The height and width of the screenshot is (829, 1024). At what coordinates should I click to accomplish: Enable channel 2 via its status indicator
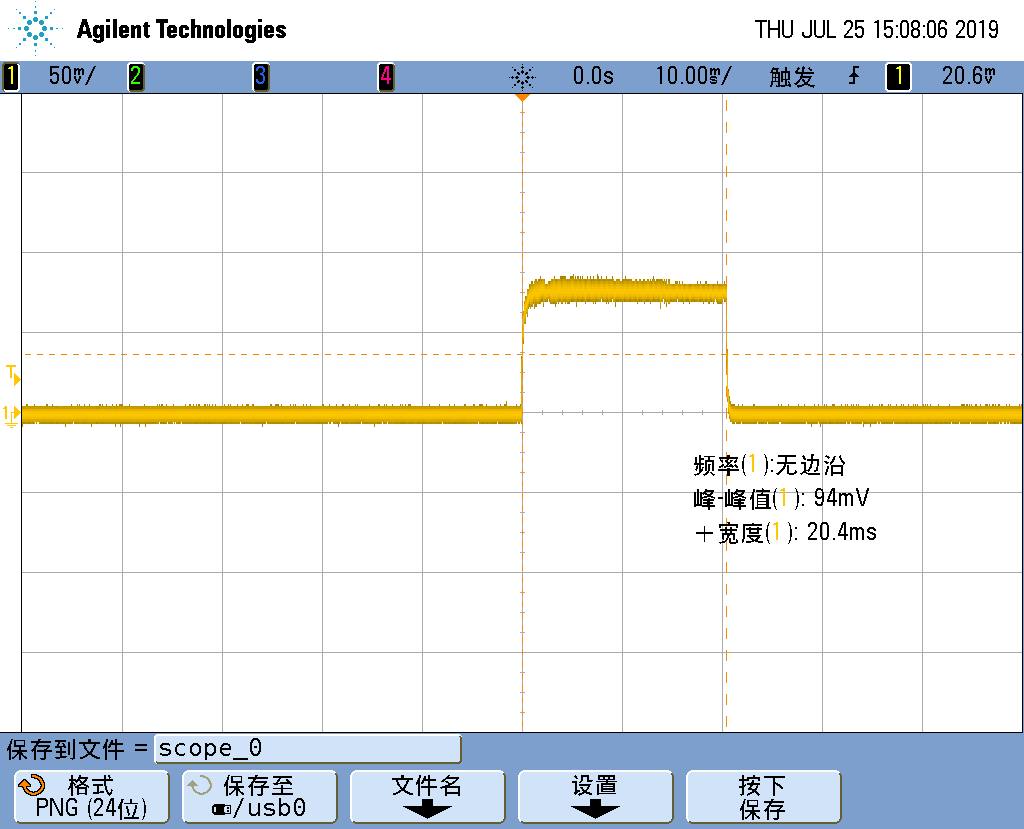[x=136, y=74]
